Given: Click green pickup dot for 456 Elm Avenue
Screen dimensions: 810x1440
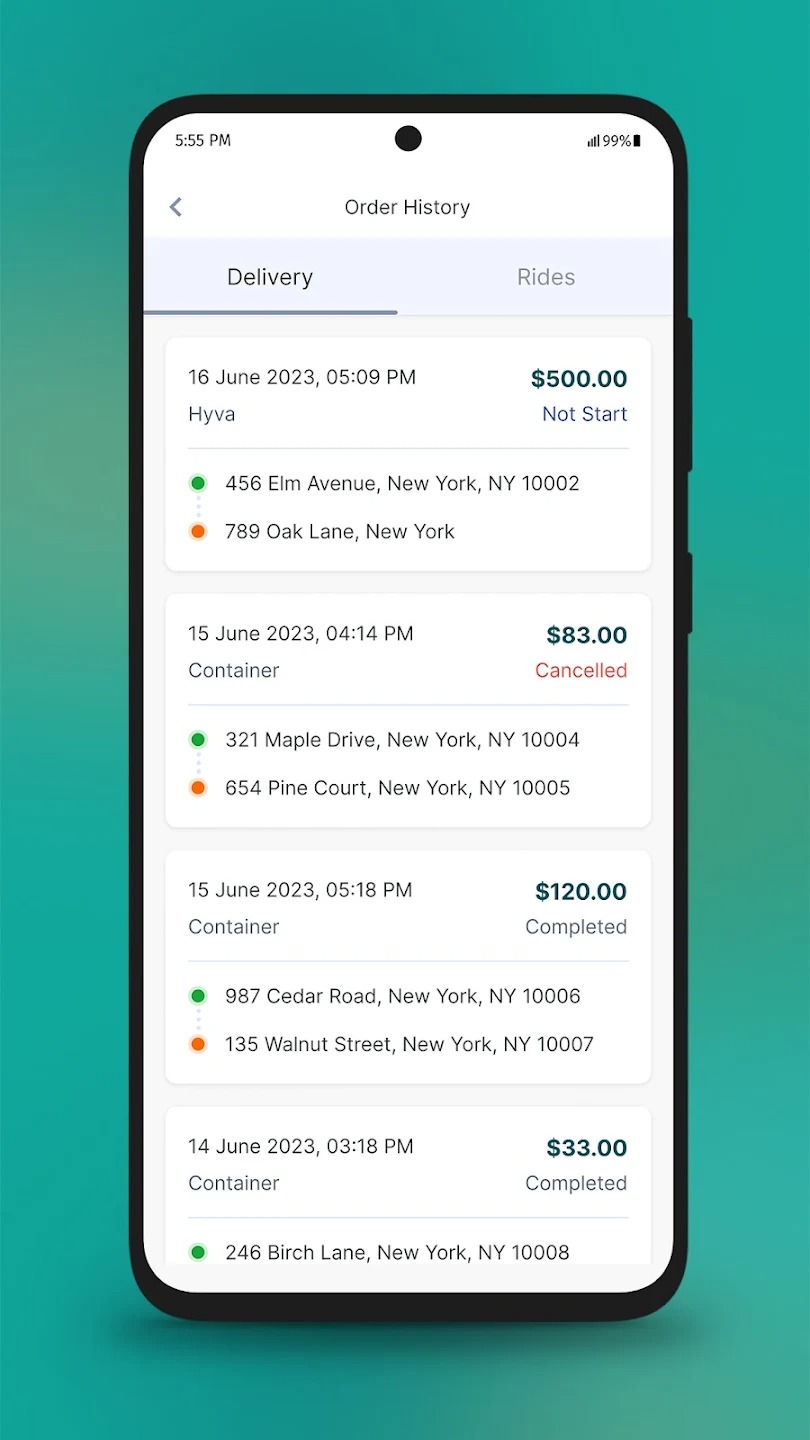Looking at the screenshot, I should [198, 483].
